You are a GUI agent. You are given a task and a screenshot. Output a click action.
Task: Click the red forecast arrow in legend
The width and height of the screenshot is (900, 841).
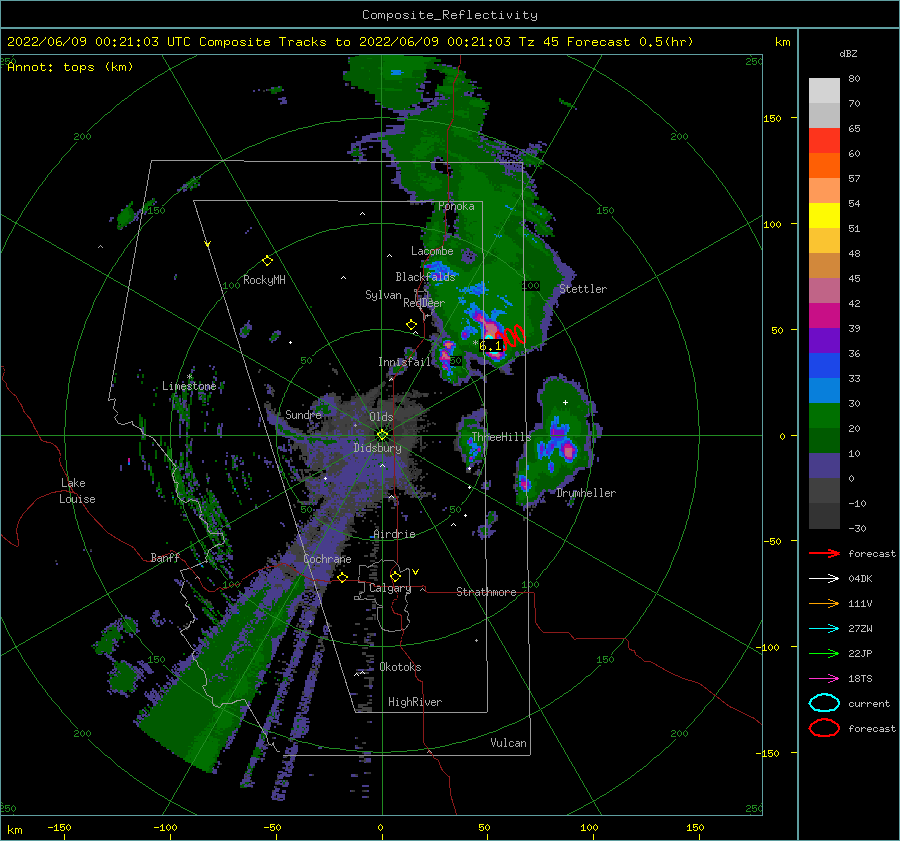[824, 553]
